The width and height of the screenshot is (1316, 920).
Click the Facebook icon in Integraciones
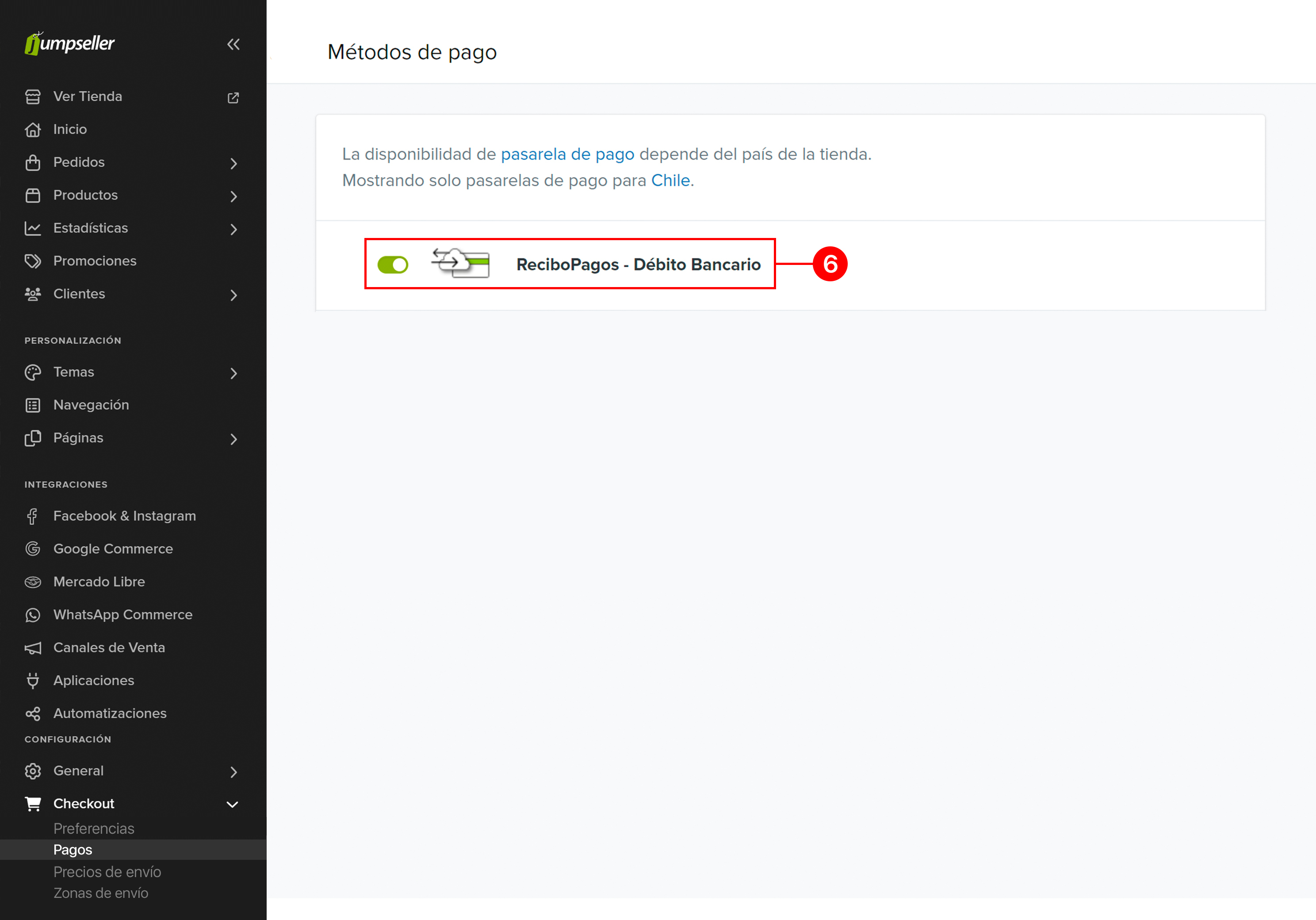pyautogui.click(x=33, y=517)
